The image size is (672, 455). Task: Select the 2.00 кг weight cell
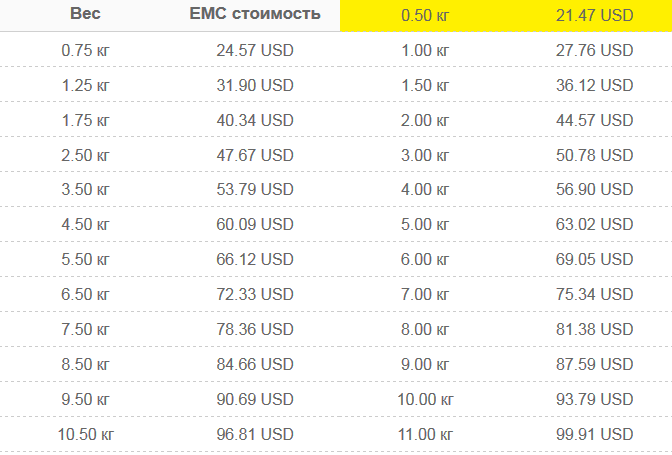(425, 120)
